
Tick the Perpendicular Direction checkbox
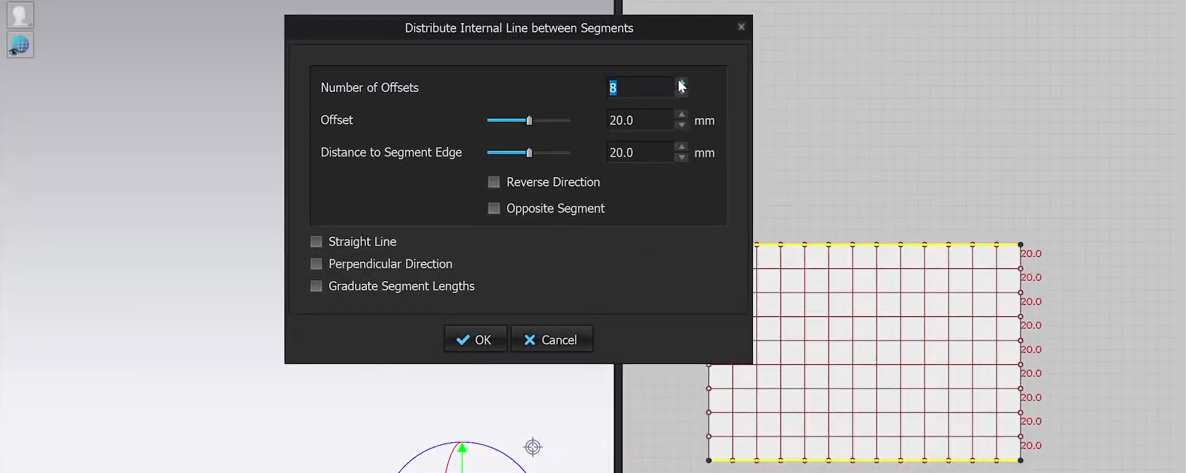tap(316, 264)
